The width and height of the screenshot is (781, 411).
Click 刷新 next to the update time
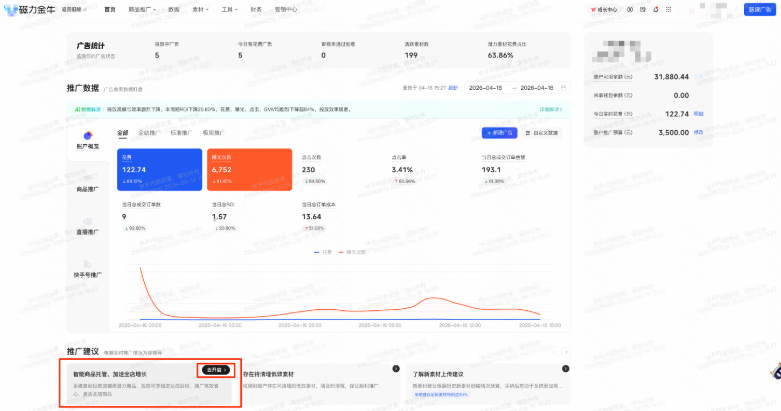[x=453, y=88]
